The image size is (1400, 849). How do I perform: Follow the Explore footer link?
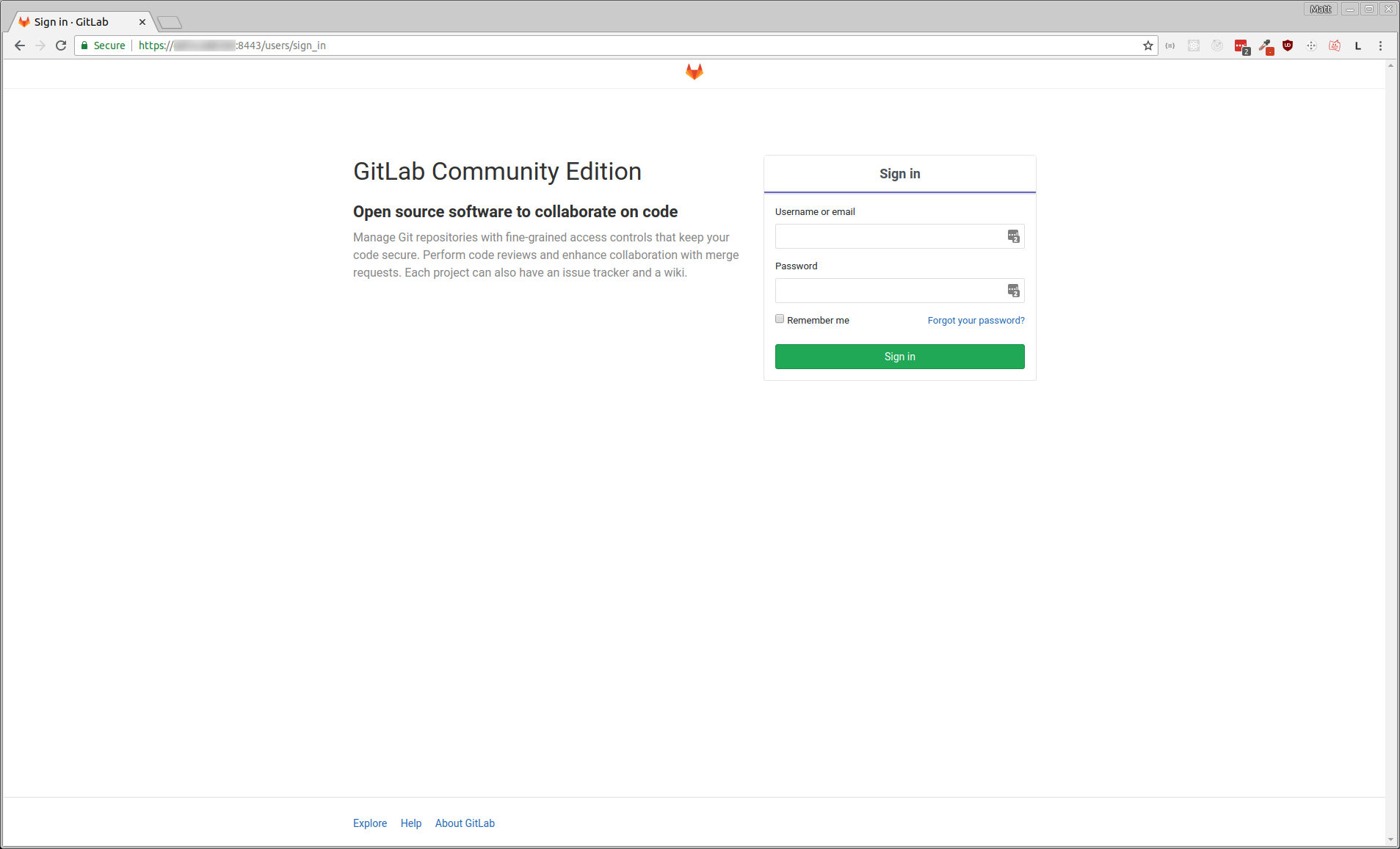click(370, 823)
